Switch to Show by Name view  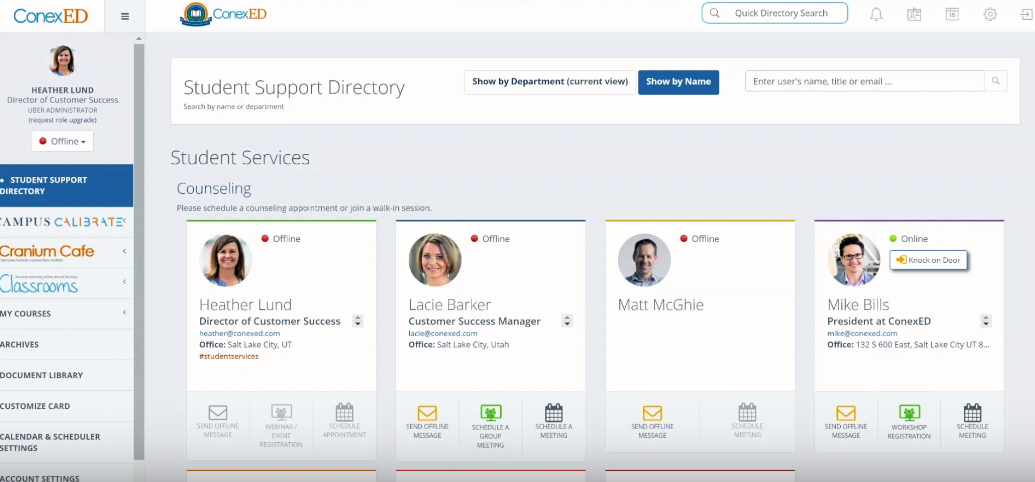point(678,82)
